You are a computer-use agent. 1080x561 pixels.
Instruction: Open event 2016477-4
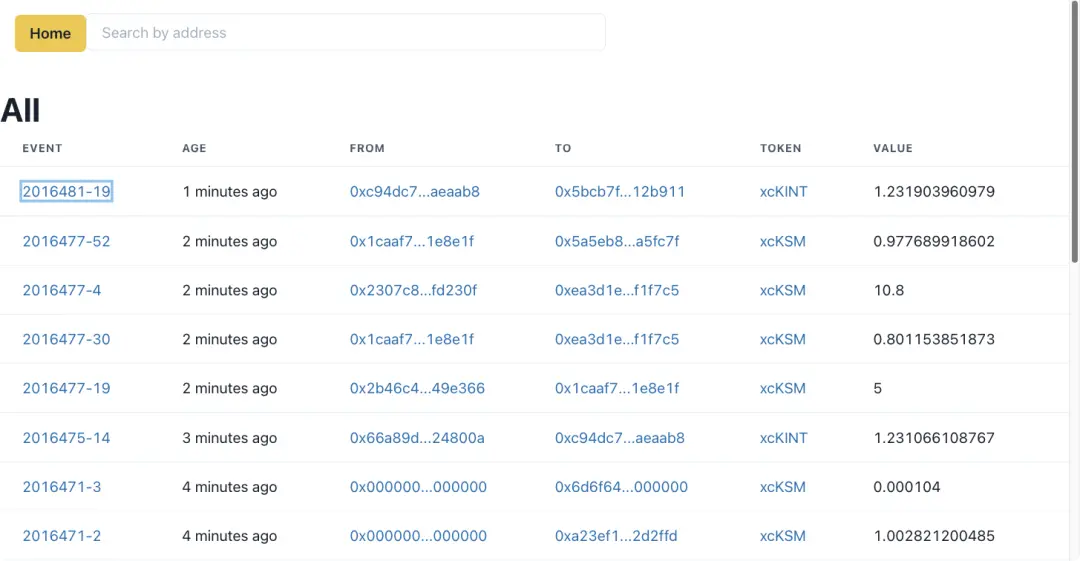62,290
